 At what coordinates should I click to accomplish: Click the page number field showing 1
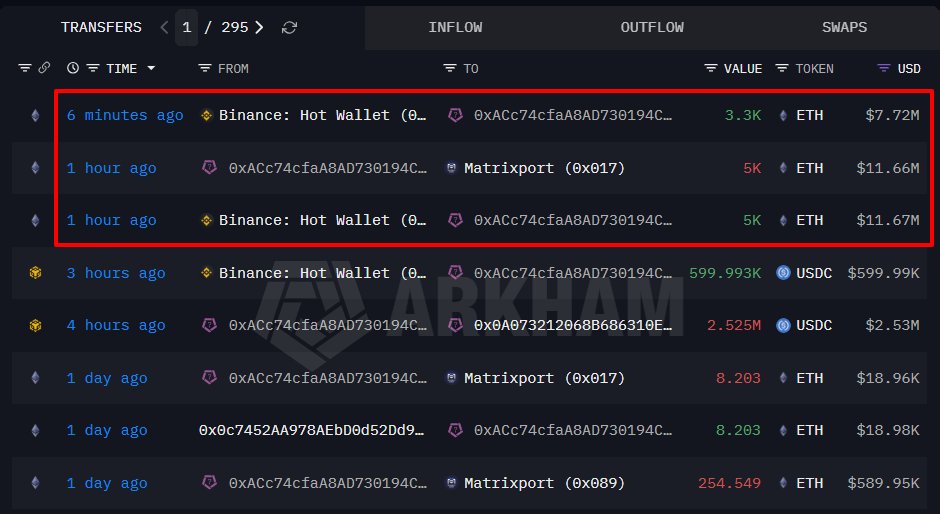(186, 28)
